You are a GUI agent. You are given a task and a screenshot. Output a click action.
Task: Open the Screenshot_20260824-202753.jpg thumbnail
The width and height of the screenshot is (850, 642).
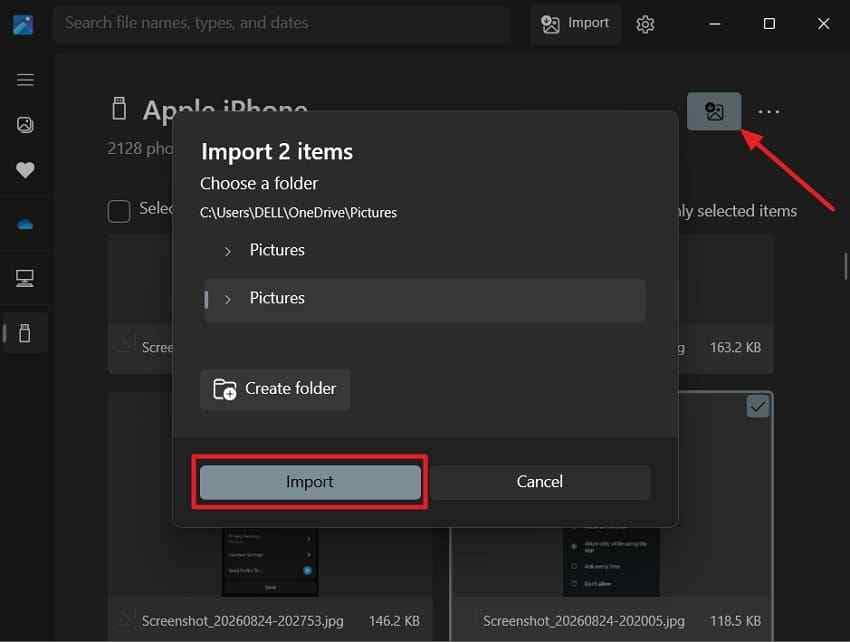(x=270, y=562)
